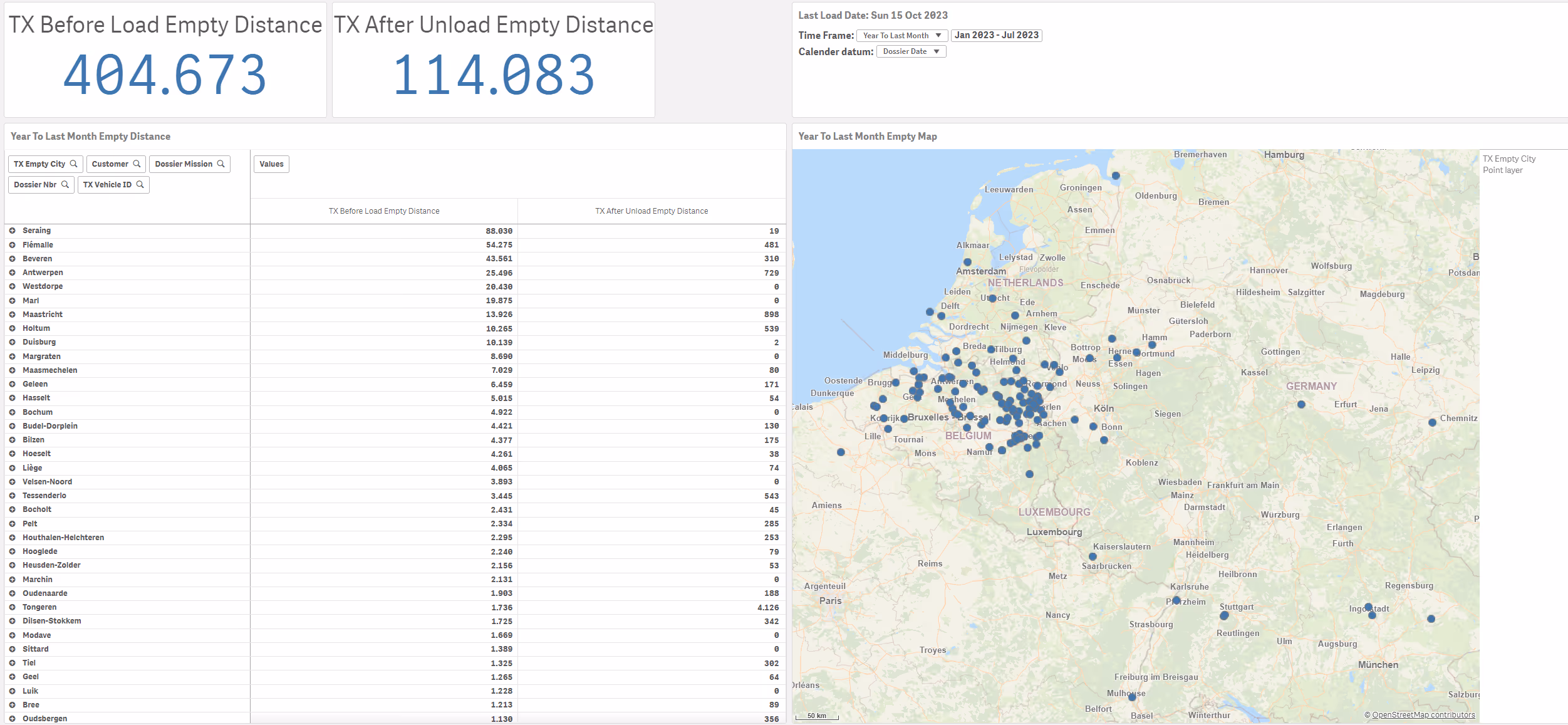This screenshot has height=725, width=1568.
Task: Expand the Antwerpen row plus icon
Action: coord(12,273)
